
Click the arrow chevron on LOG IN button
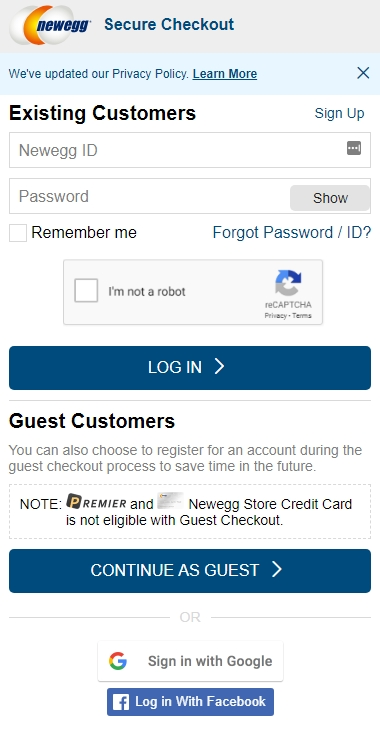[x=219, y=367]
